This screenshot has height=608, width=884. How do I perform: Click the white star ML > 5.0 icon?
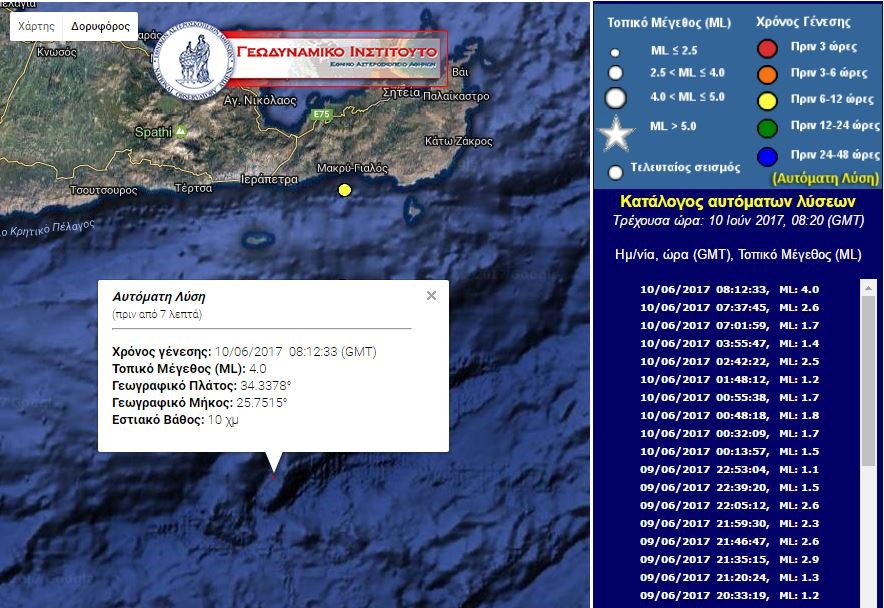[x=616, y=133]
